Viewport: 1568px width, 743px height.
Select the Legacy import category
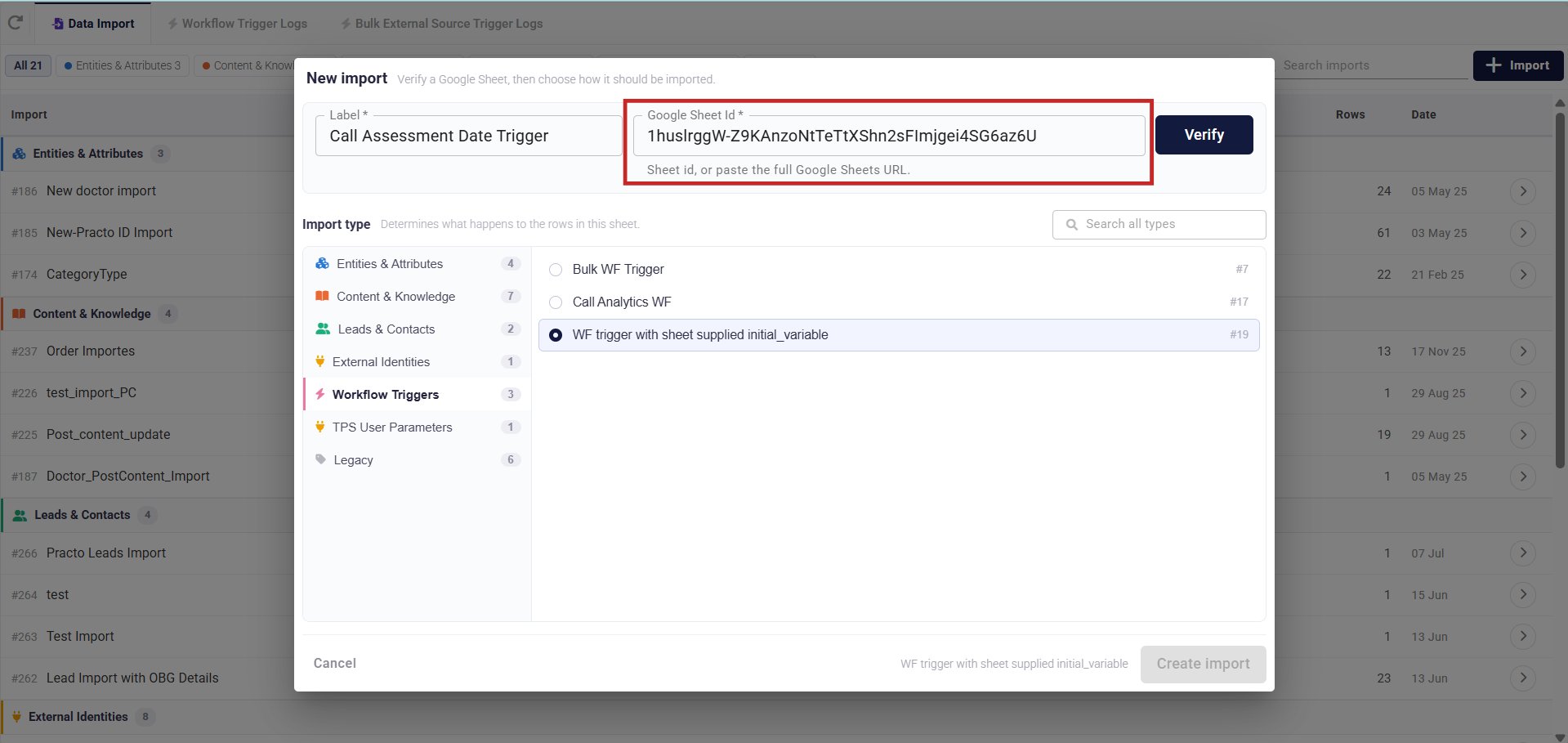418,459
